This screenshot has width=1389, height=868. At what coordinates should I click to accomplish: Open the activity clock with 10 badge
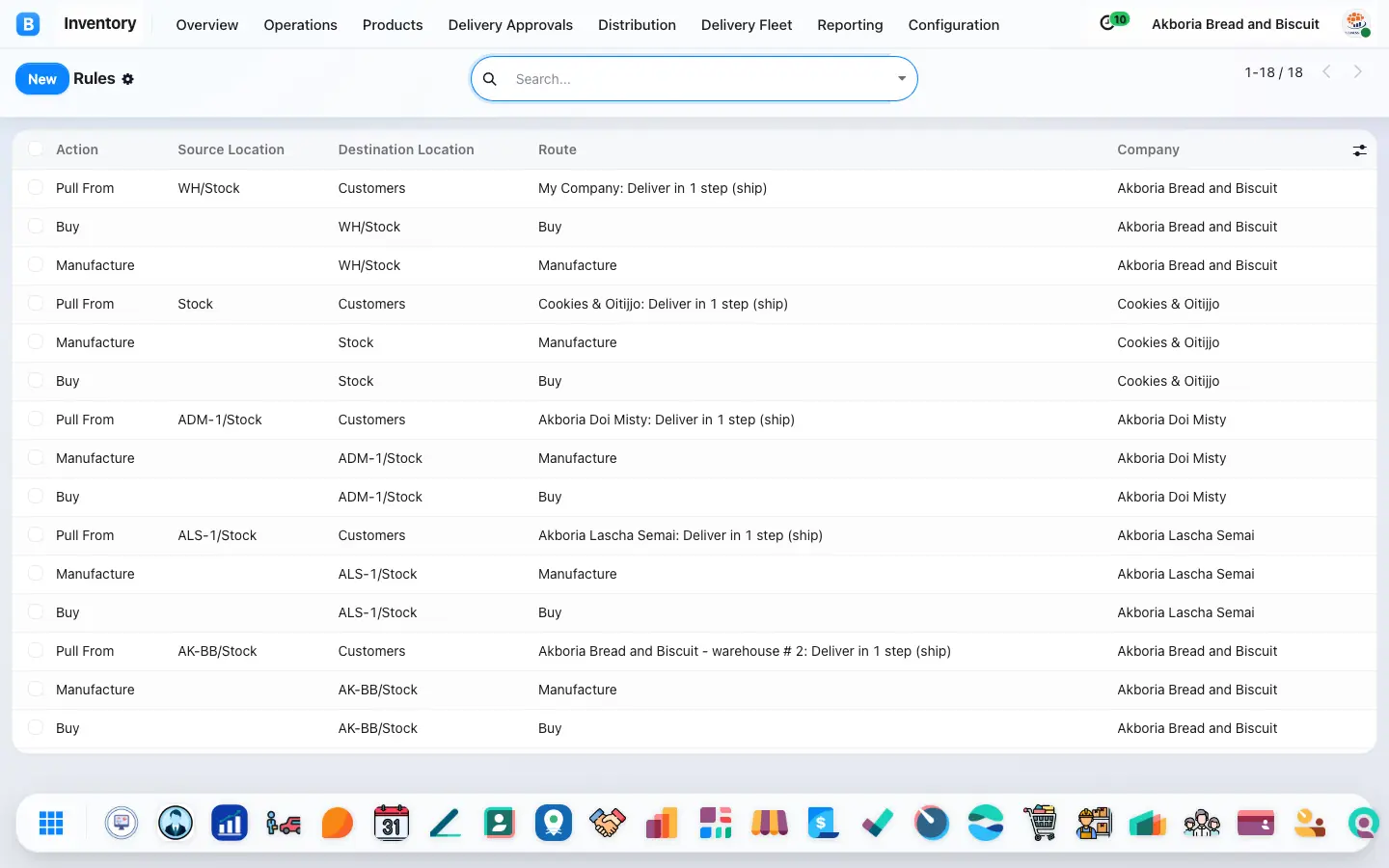[1114, 21]
